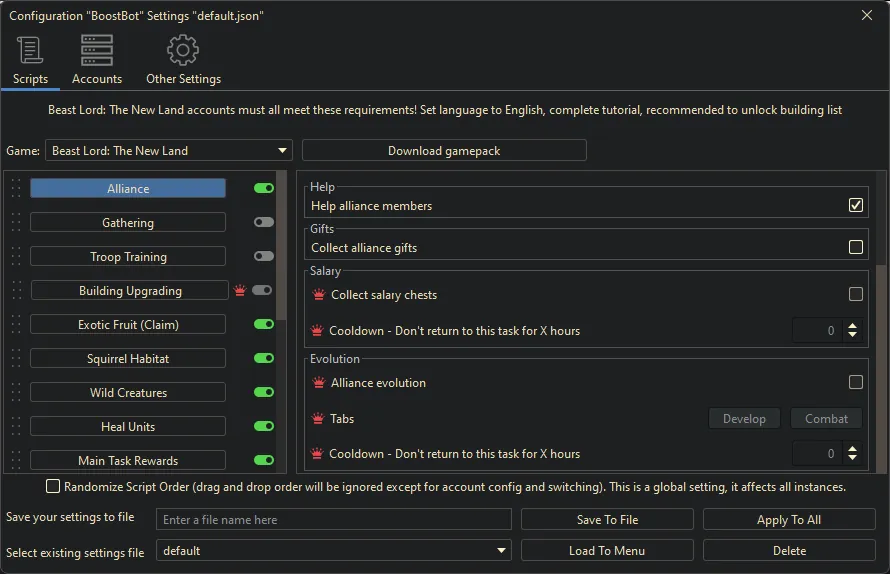
Task: Click the Save To File button
Action: (607, 519)
